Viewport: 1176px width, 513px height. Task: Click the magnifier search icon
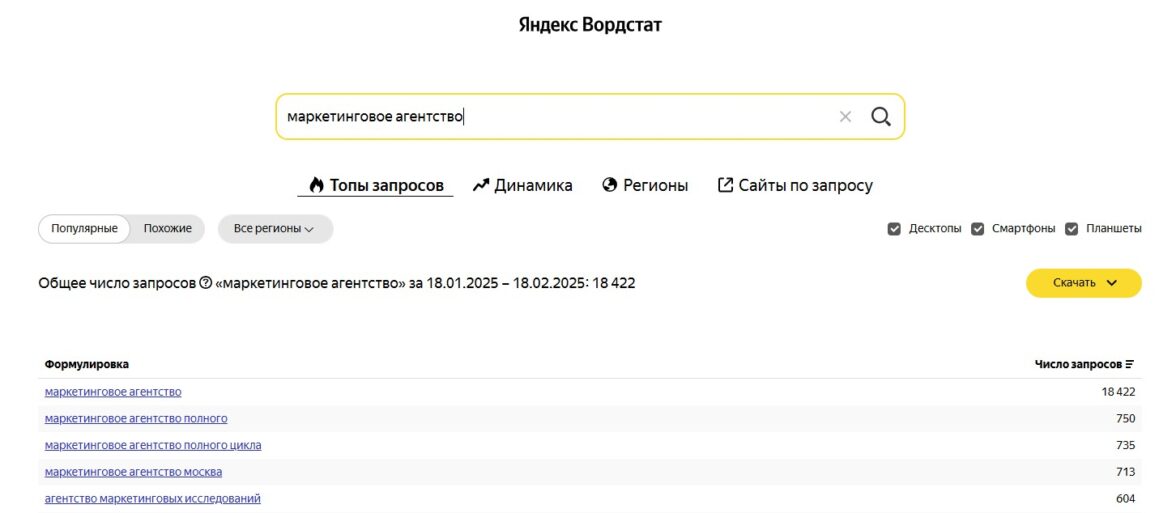880,117
